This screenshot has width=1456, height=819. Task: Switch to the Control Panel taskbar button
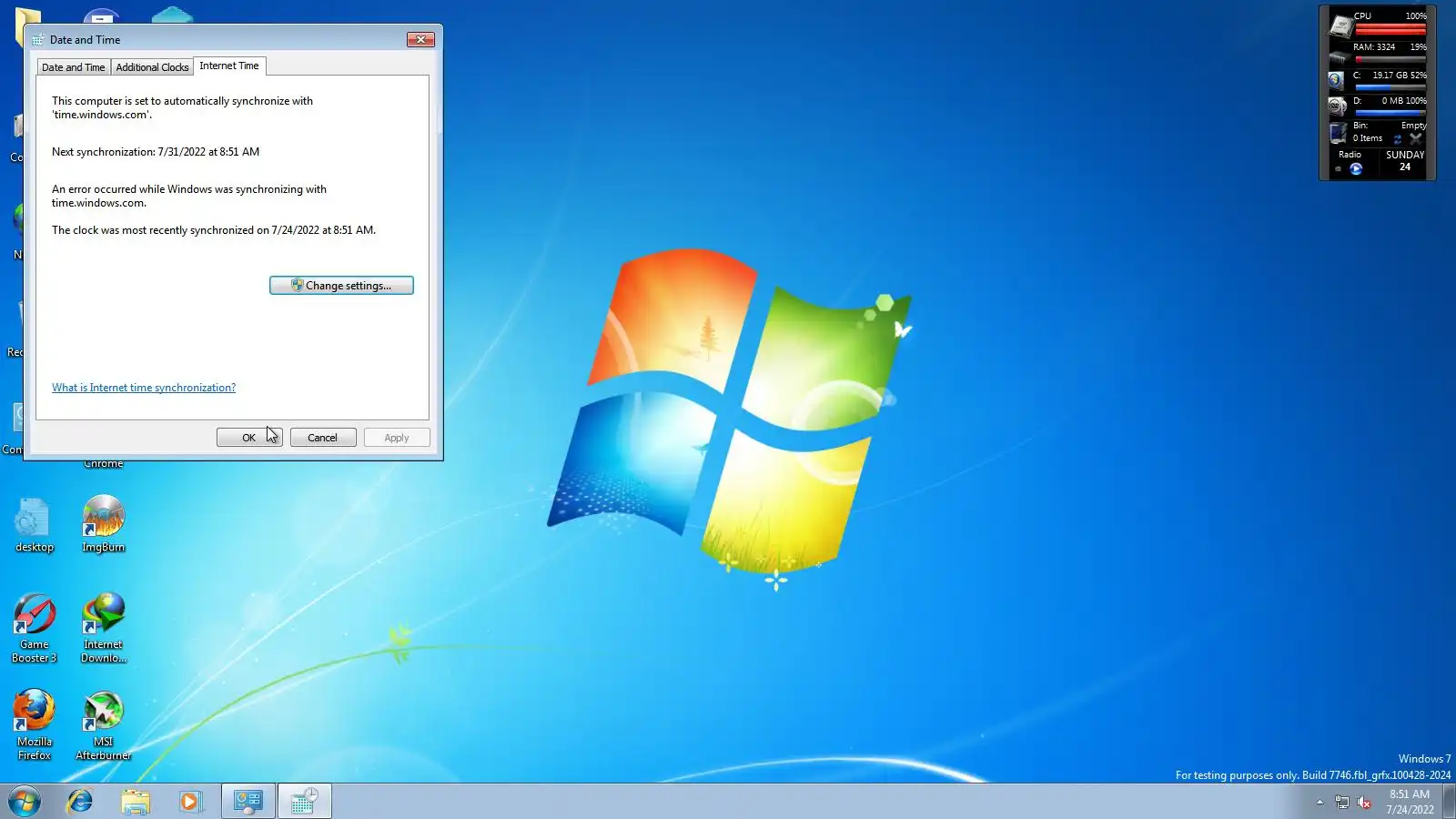coord(248,802)
